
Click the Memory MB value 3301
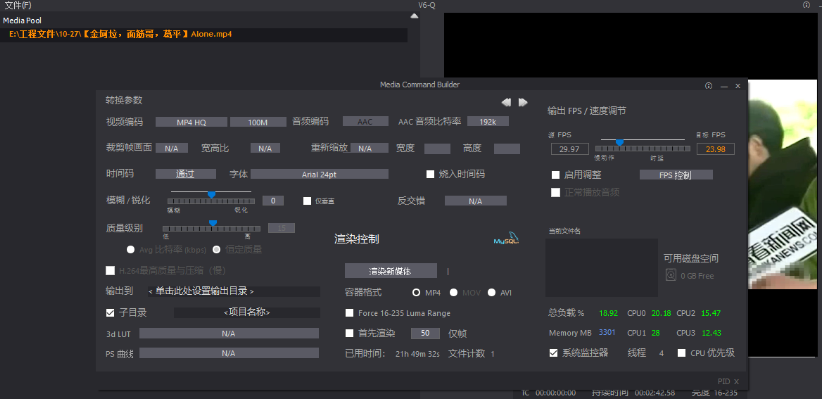tap(607, 332)
